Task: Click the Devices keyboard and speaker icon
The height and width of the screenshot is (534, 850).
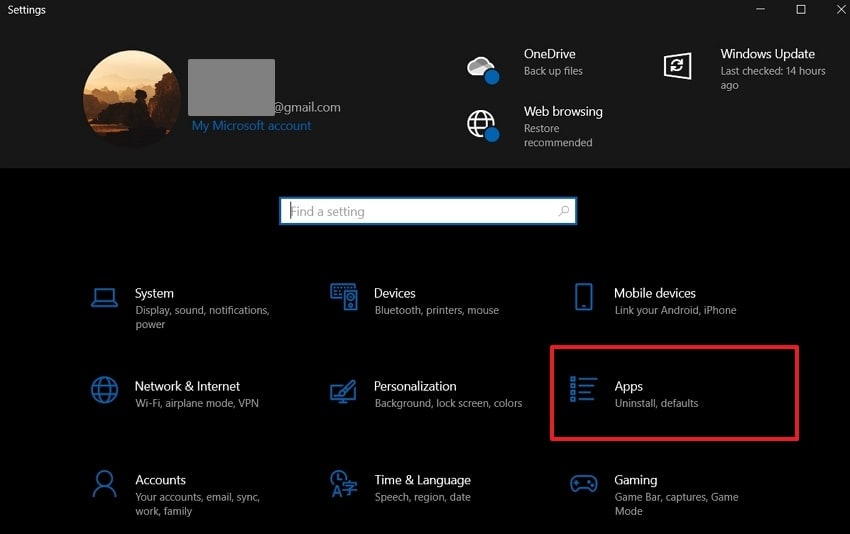Action: pos(344,297)
